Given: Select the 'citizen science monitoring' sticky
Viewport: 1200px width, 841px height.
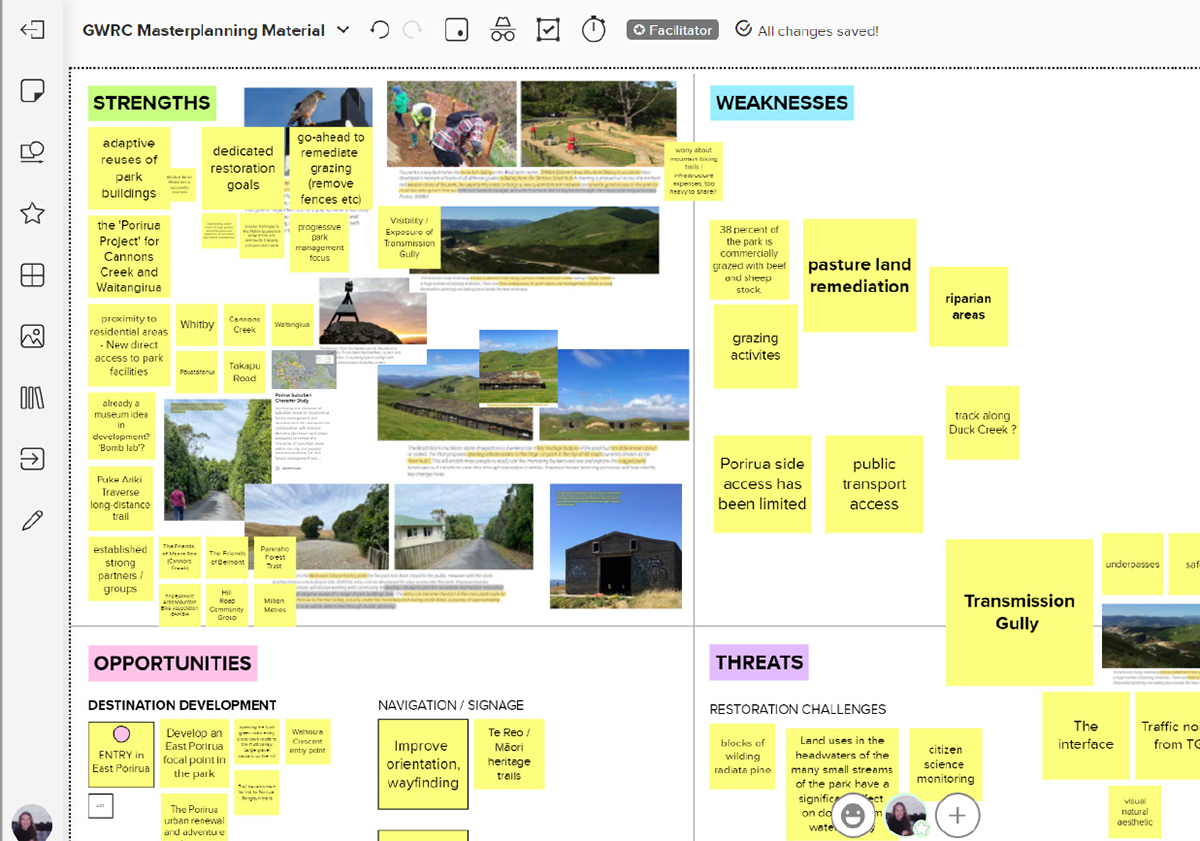Looking at the screenshot, I should tap(945, 764).
